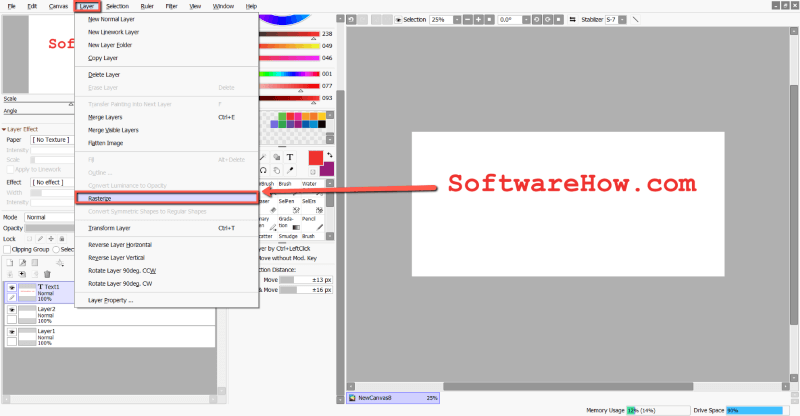Open the rotation angle 0.0° dropdown arrow

point(526,19)
